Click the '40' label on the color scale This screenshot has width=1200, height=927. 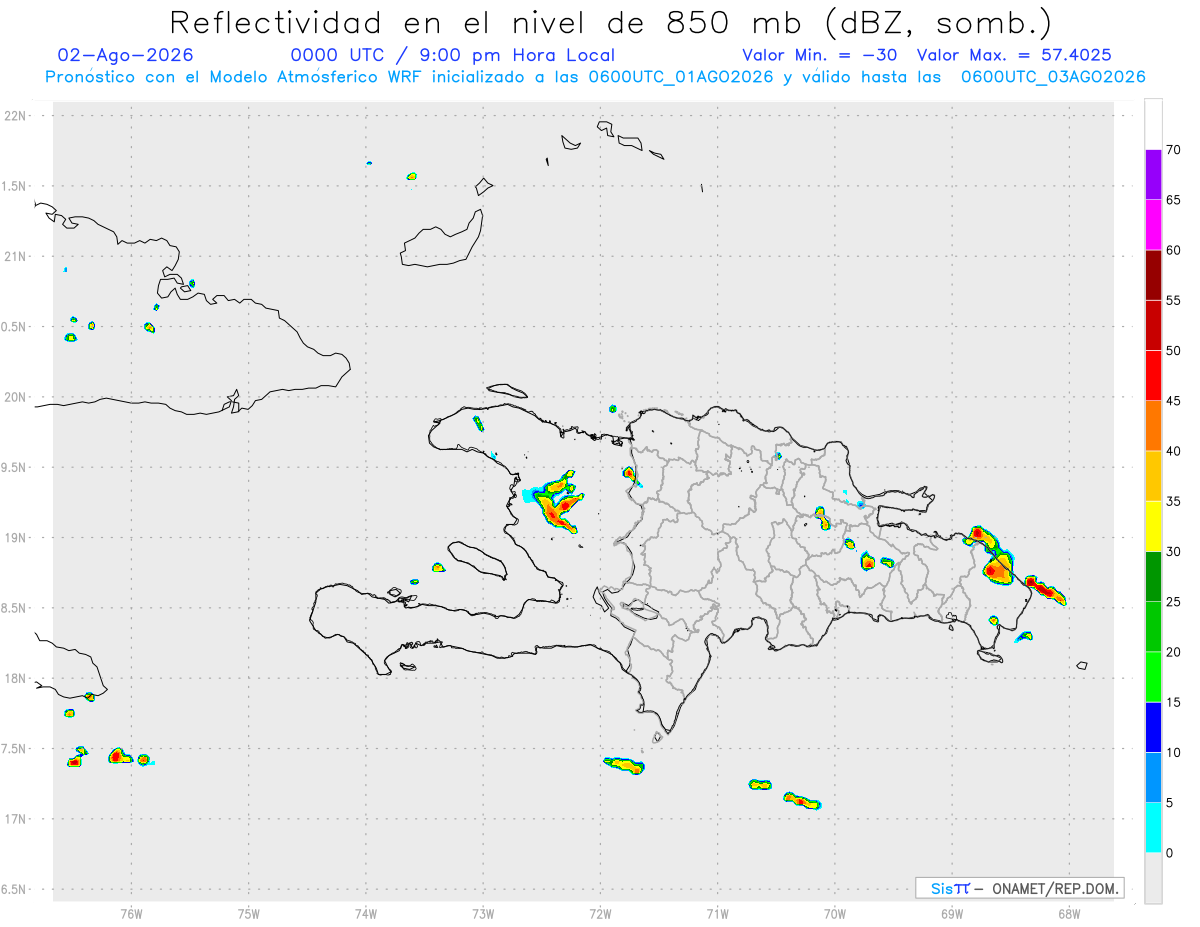coord(1174,451)
